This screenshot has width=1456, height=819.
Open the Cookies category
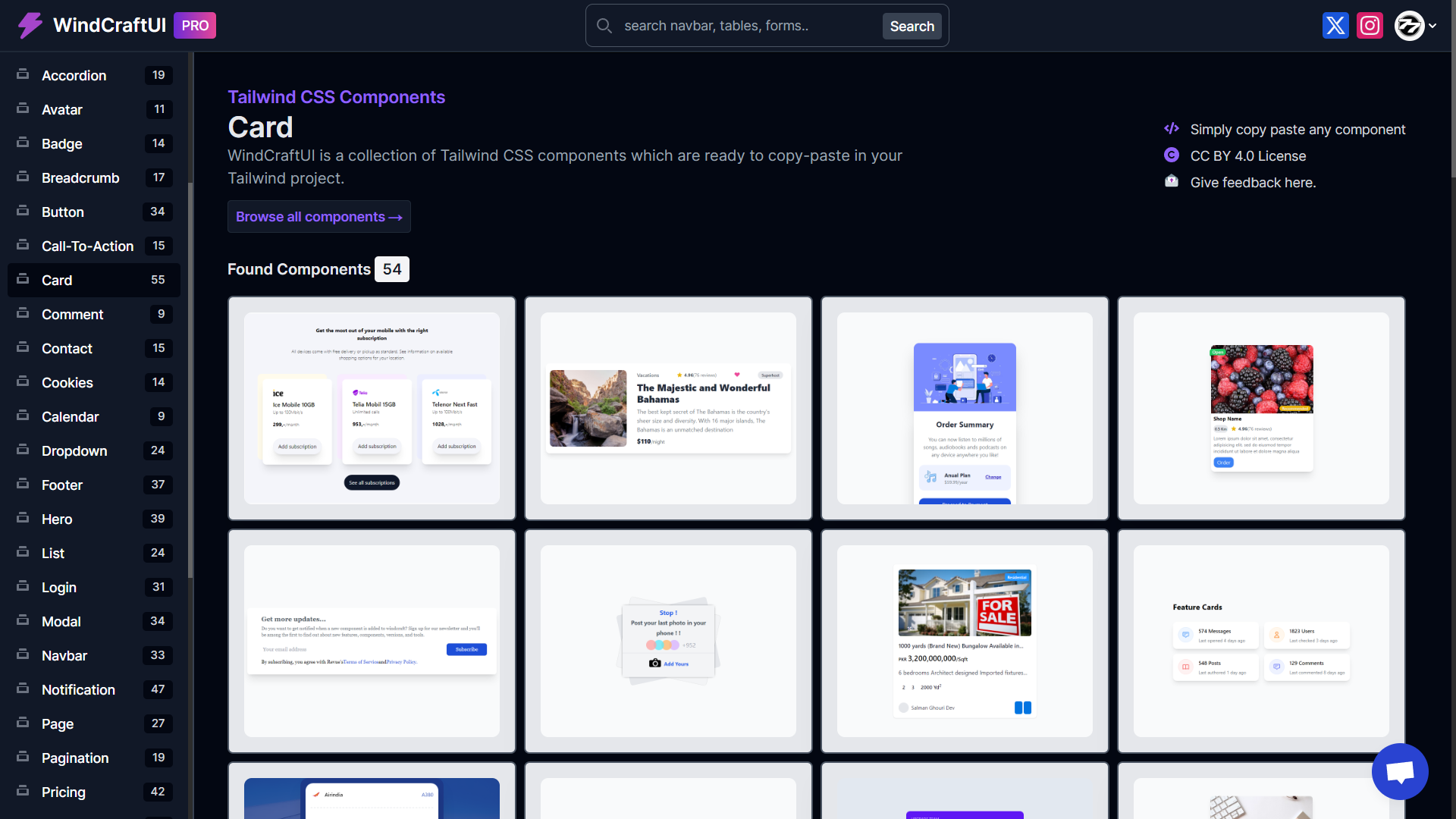click(94, 382)
